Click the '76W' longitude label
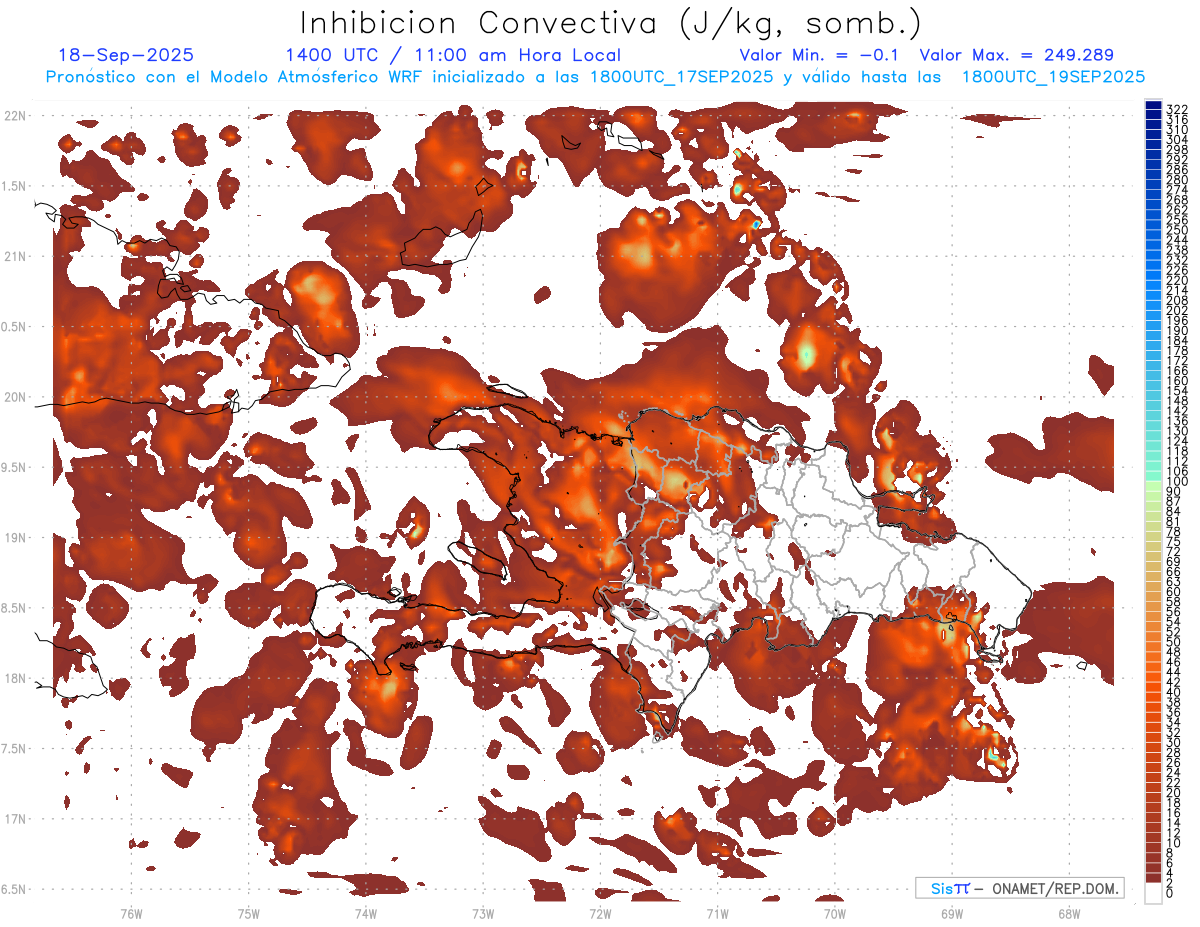The image size is (1200, 927). [x=131, y=913]
